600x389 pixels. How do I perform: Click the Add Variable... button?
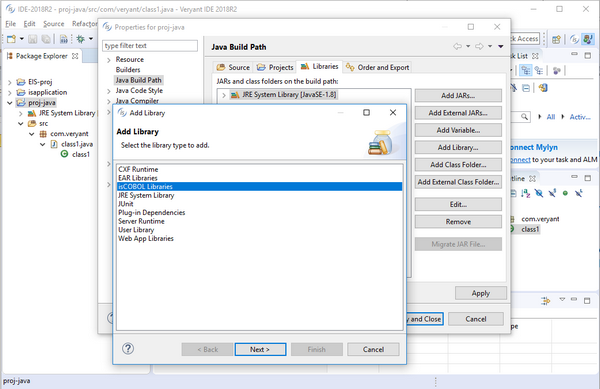point(458,130)
